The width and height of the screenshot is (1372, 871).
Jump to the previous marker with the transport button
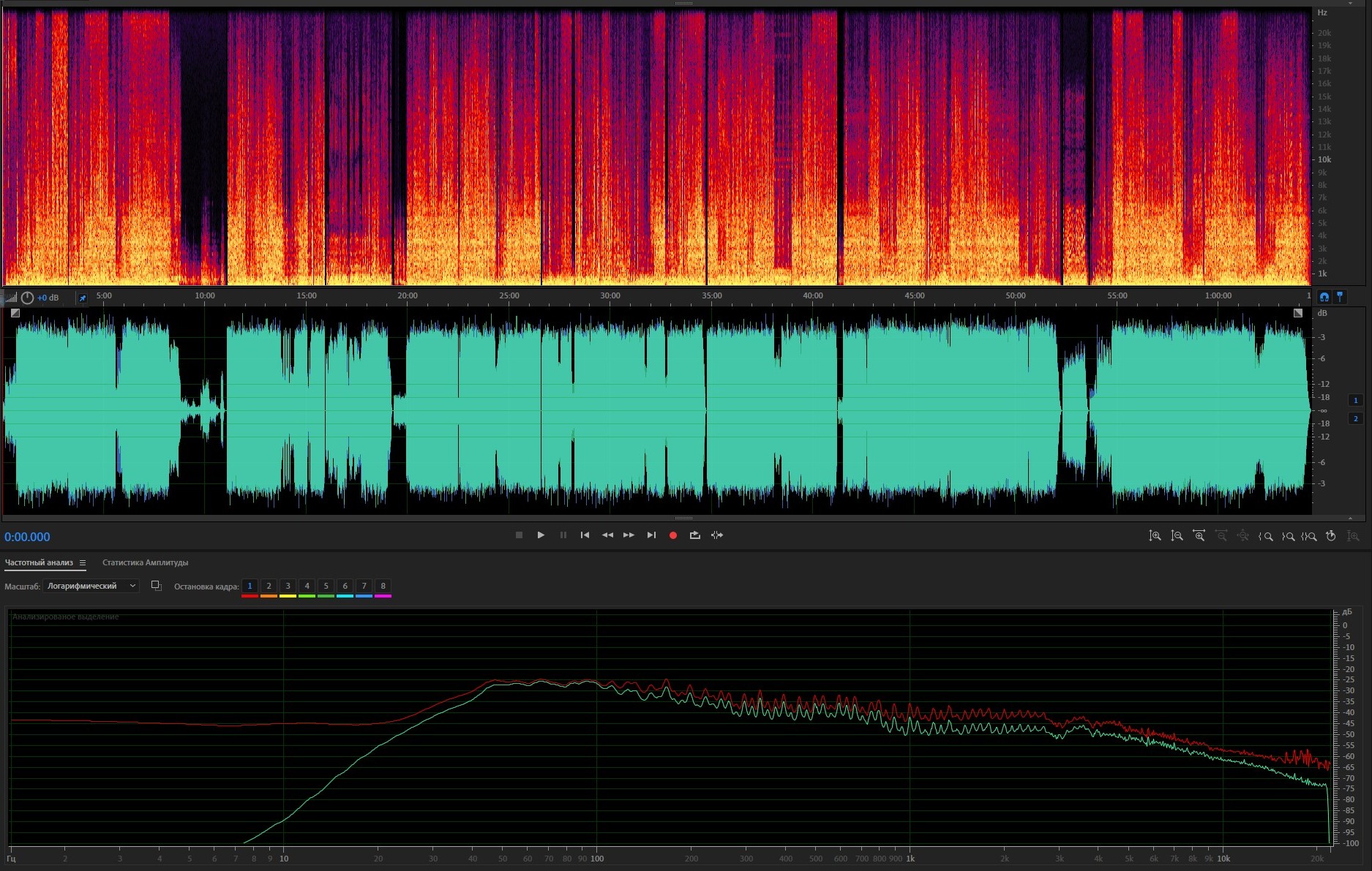pyautogui.click(x=585, y=535)
